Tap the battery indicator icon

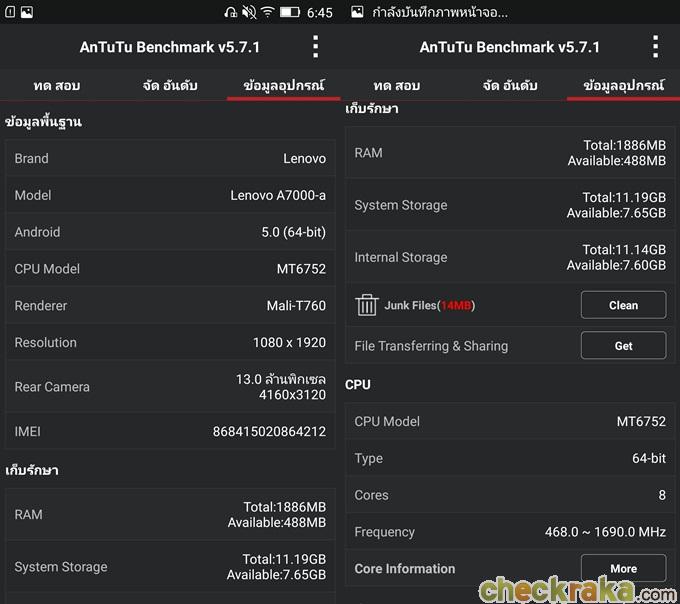pos(290,12)
